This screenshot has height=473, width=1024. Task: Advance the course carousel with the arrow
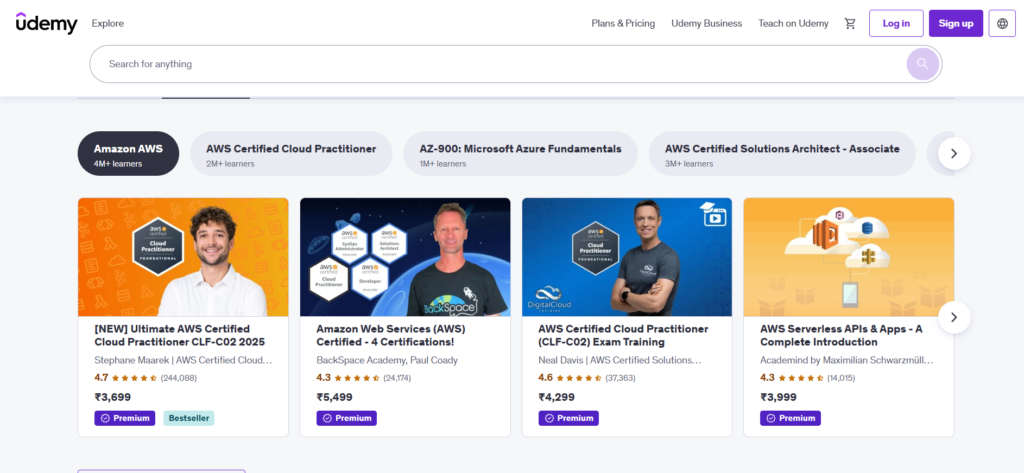tap(953, 318)
